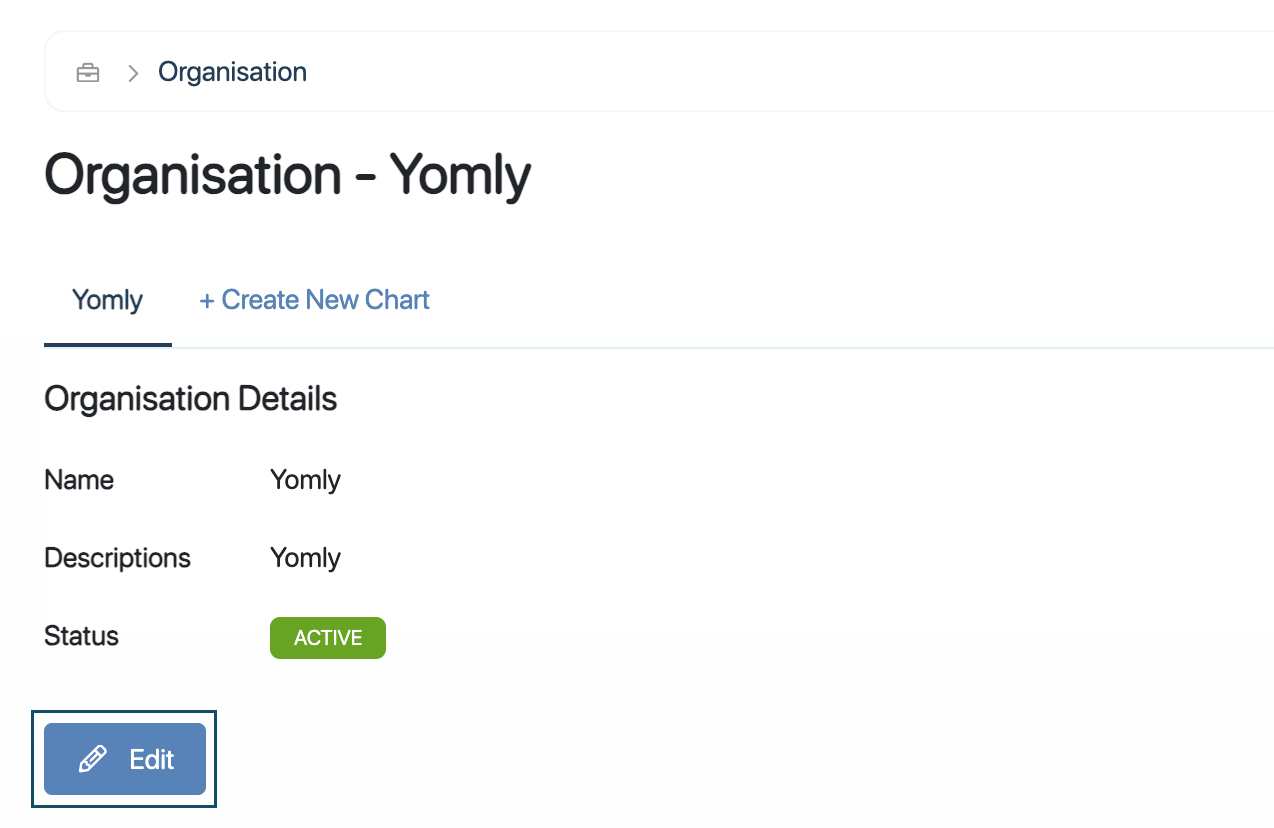1274x828 pixels.
Task: Click the Status field label
Action: tap(81, 636)
